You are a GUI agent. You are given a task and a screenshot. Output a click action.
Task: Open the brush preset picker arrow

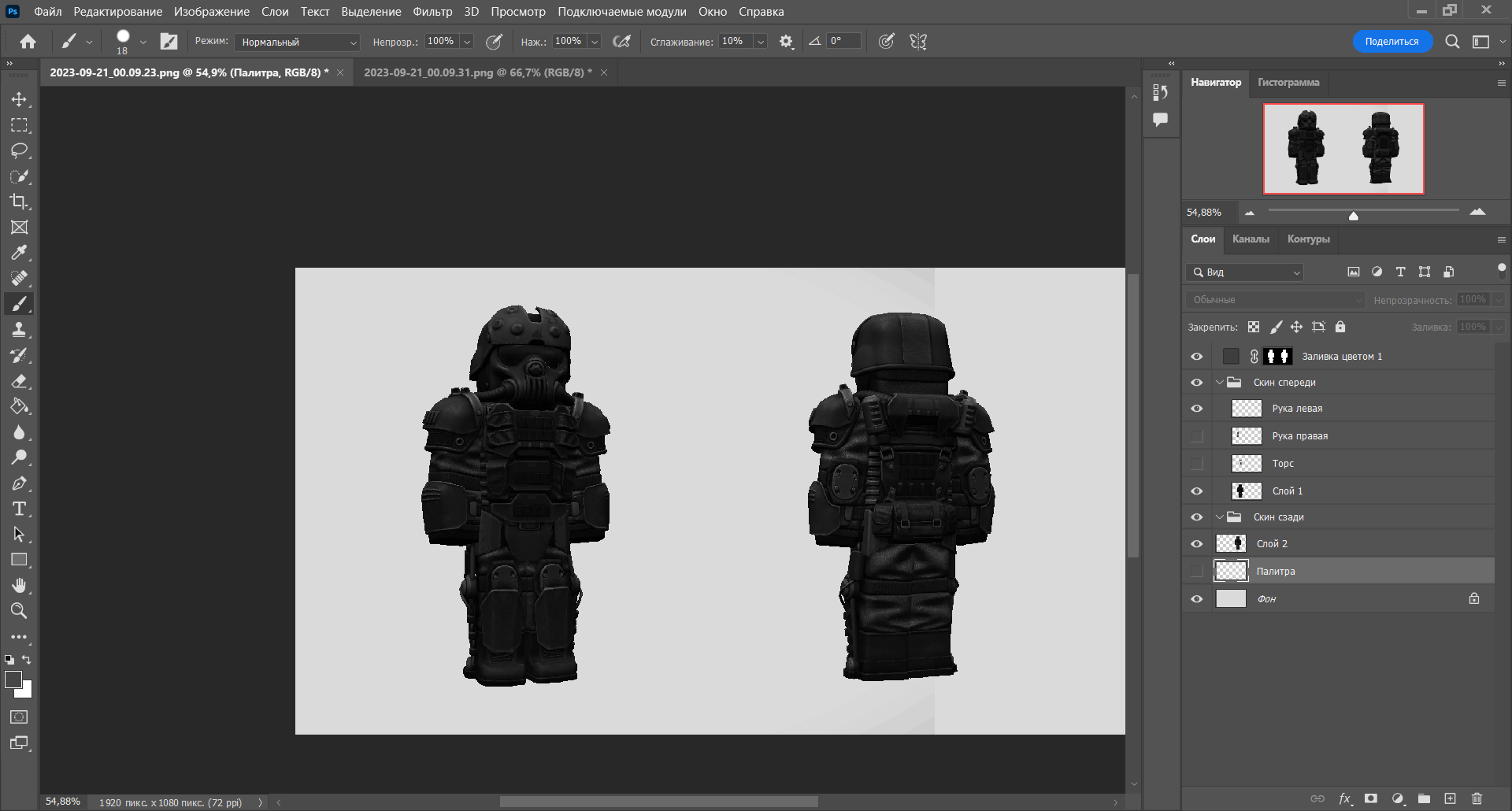coord(143,42)
